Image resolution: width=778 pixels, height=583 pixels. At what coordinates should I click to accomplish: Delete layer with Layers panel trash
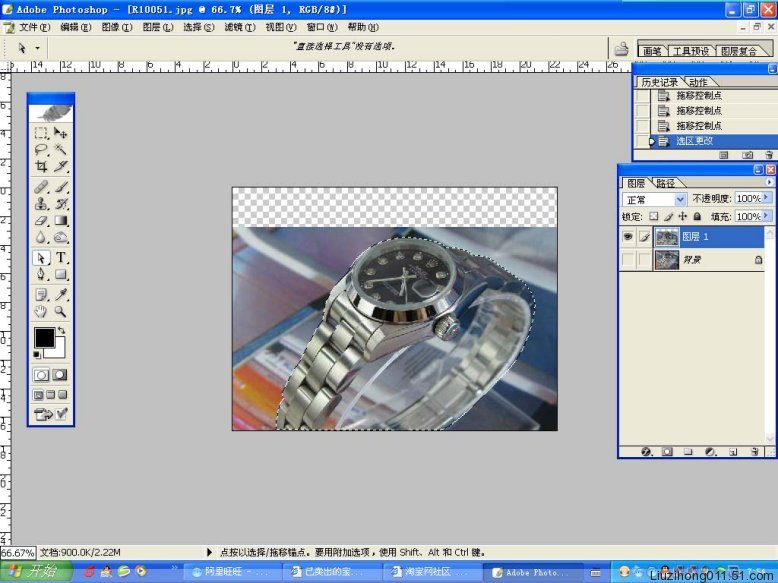755,452
